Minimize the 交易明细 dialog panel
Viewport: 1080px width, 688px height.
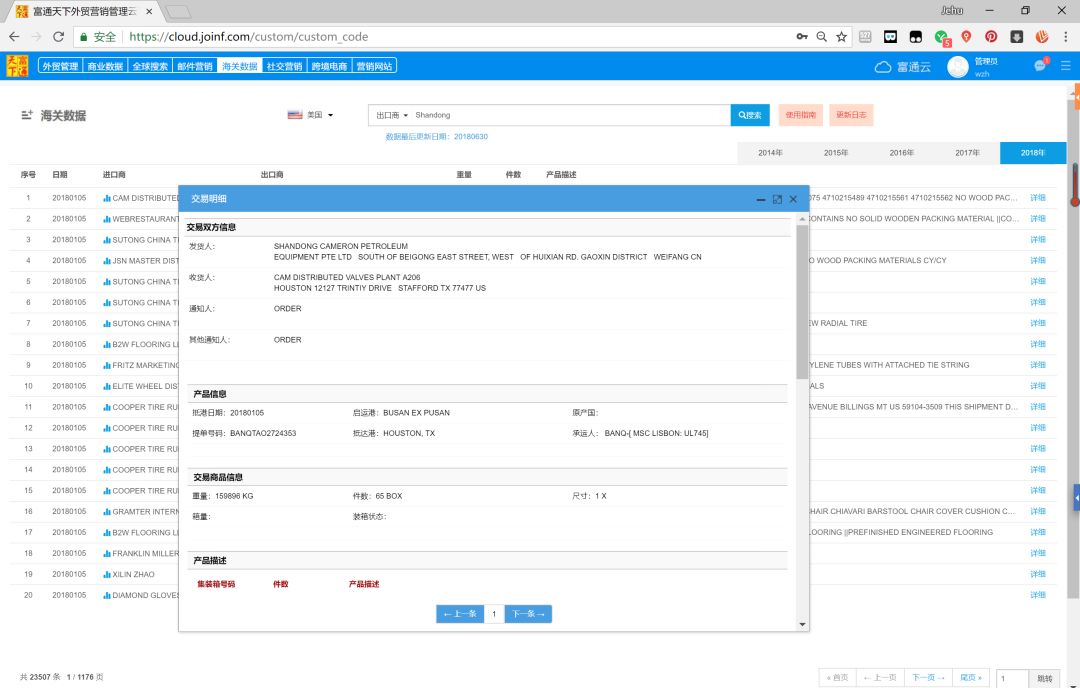pos(761,199)
